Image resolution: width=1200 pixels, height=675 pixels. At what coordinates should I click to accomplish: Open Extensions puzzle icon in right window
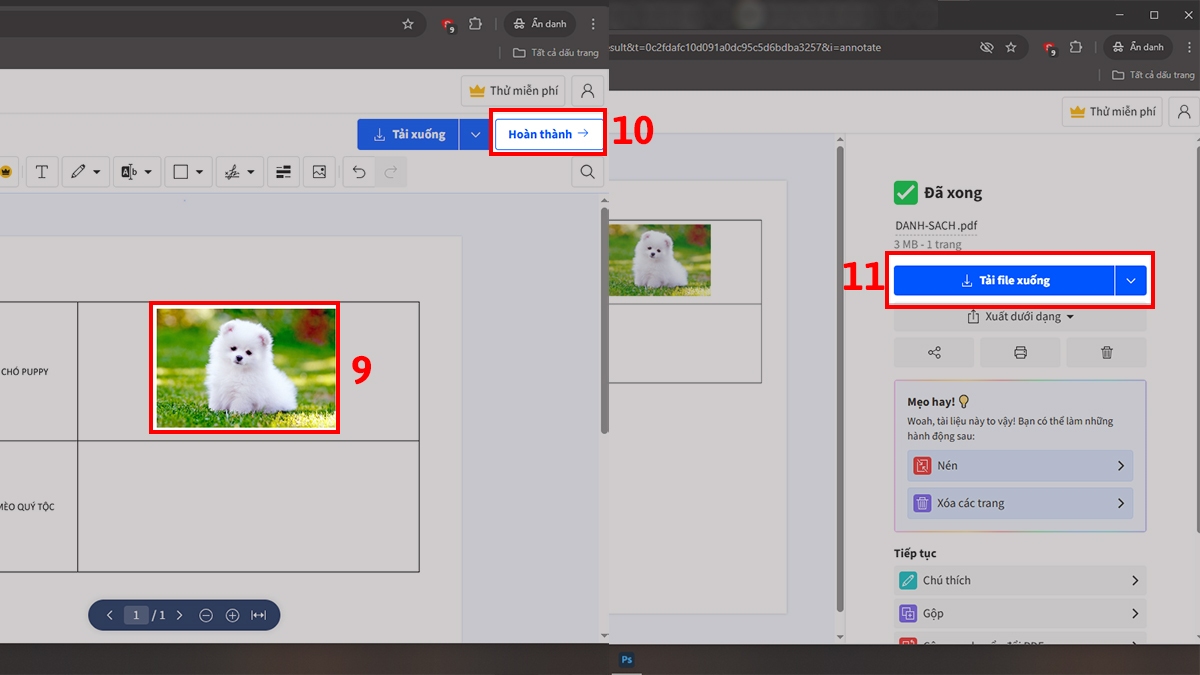1076,47
